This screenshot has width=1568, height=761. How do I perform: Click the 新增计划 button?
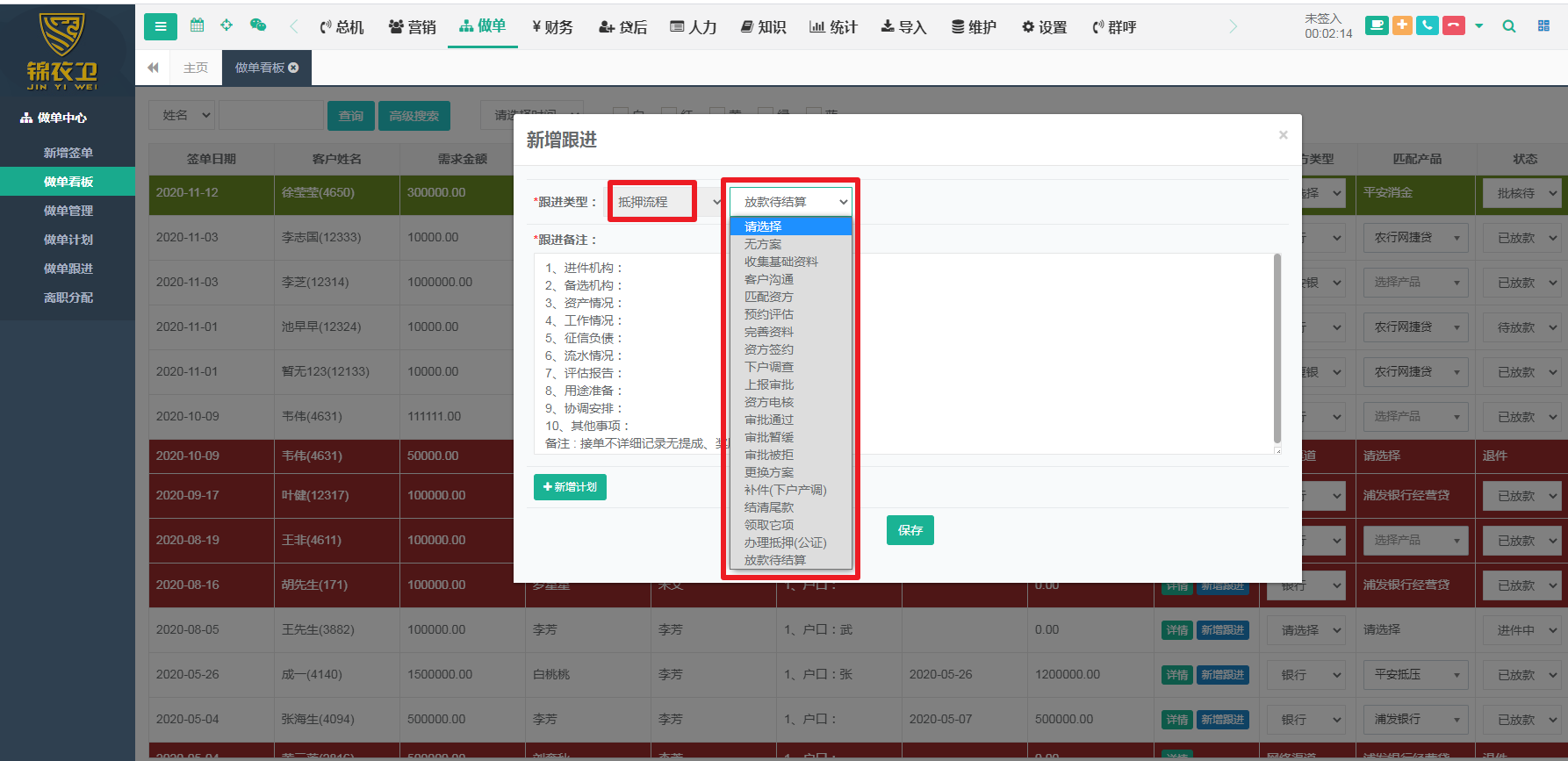(570, 487)
